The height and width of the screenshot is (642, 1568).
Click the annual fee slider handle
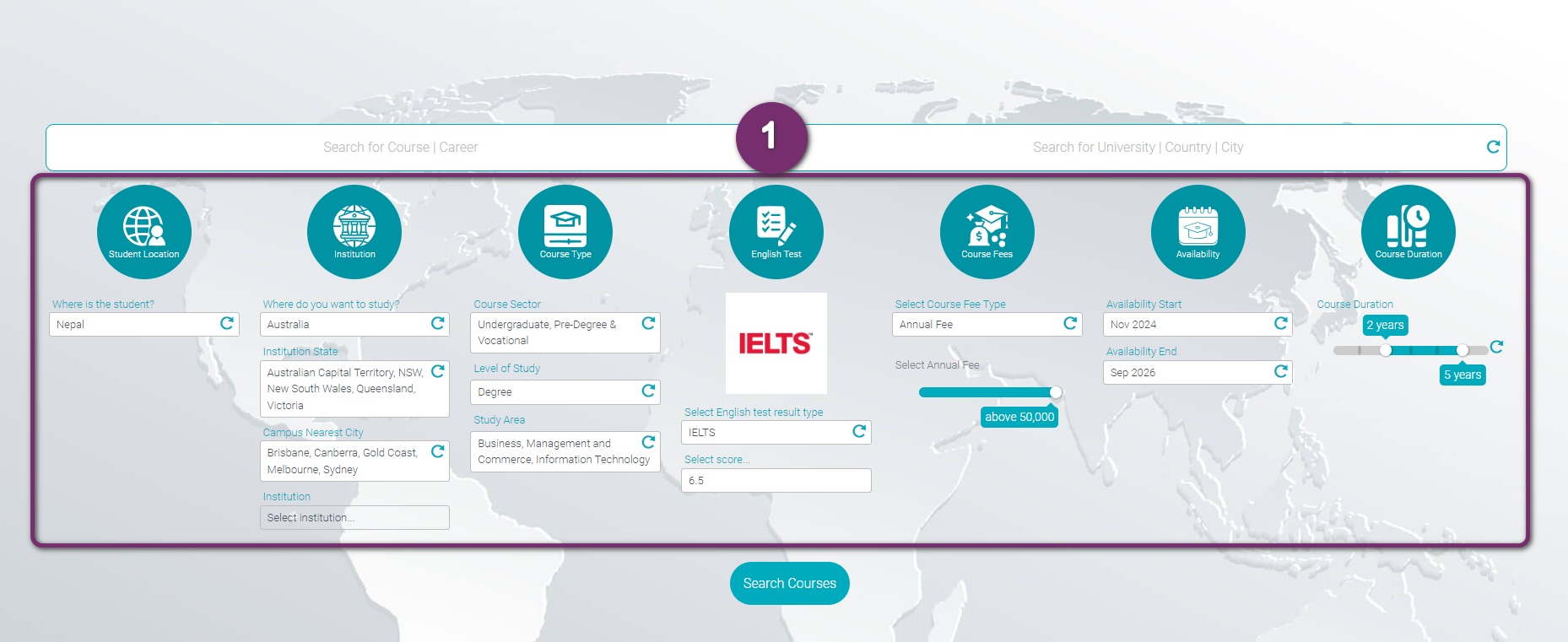tap(1056, 392)
